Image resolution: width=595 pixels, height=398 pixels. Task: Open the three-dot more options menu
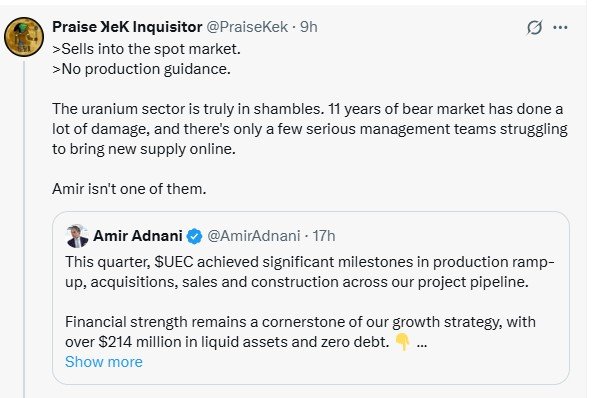click(560, 27)
